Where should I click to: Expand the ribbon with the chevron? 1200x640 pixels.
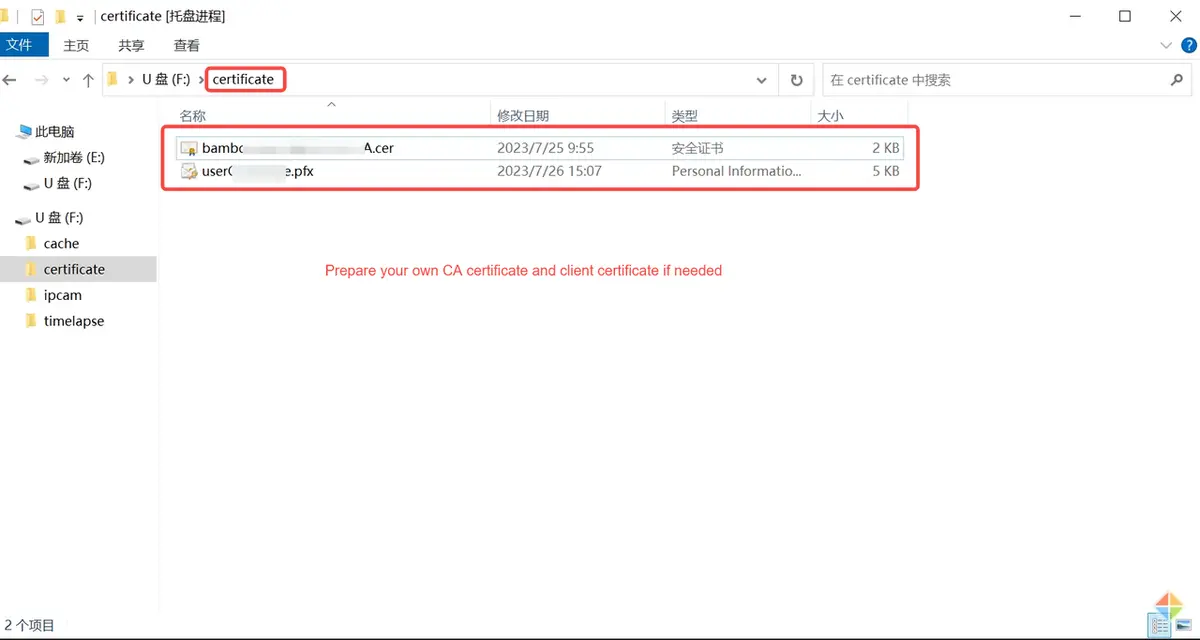coord(1166,45)
